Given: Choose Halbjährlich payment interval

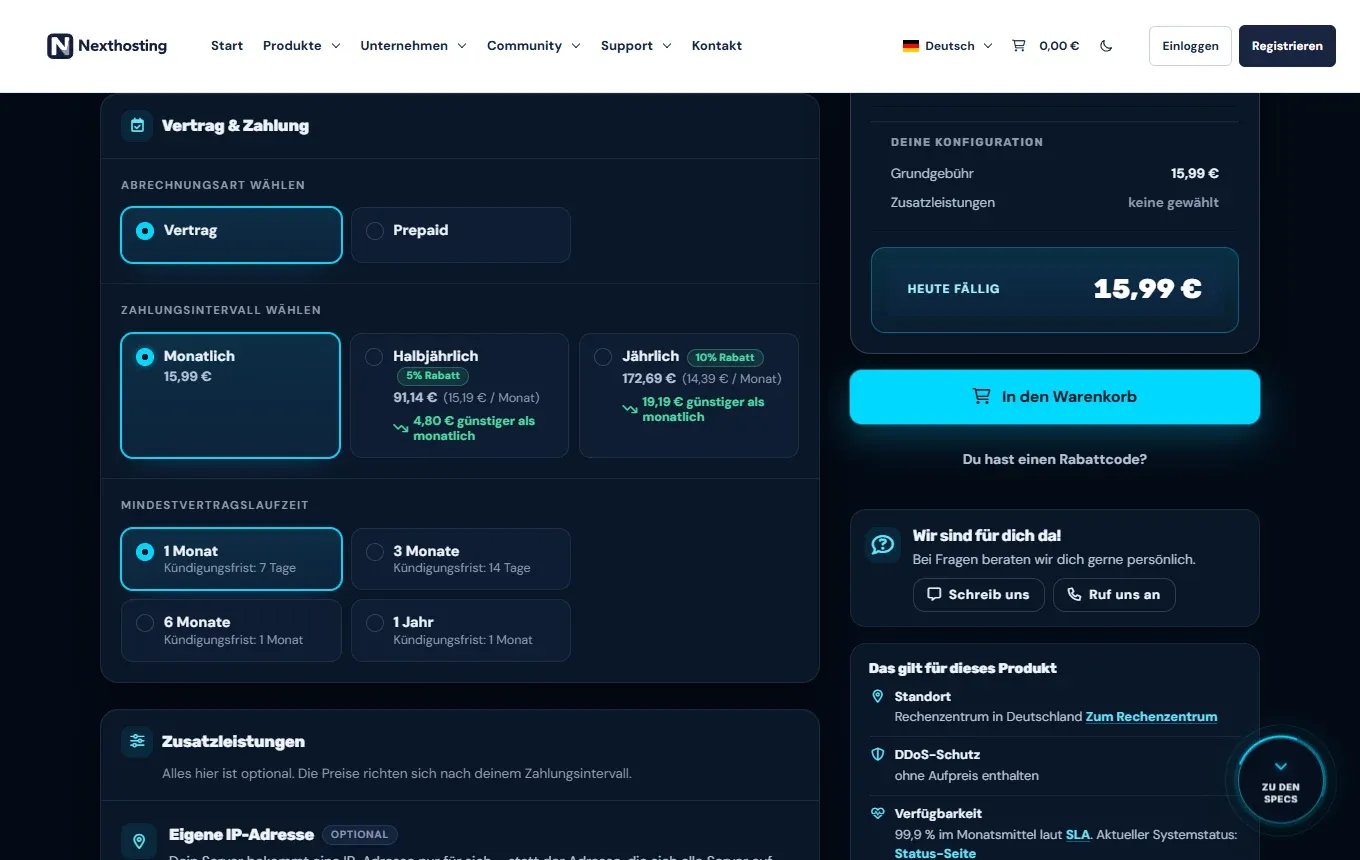Looking at the screenshot, I should pyautogui.click(x=460, y=395).
